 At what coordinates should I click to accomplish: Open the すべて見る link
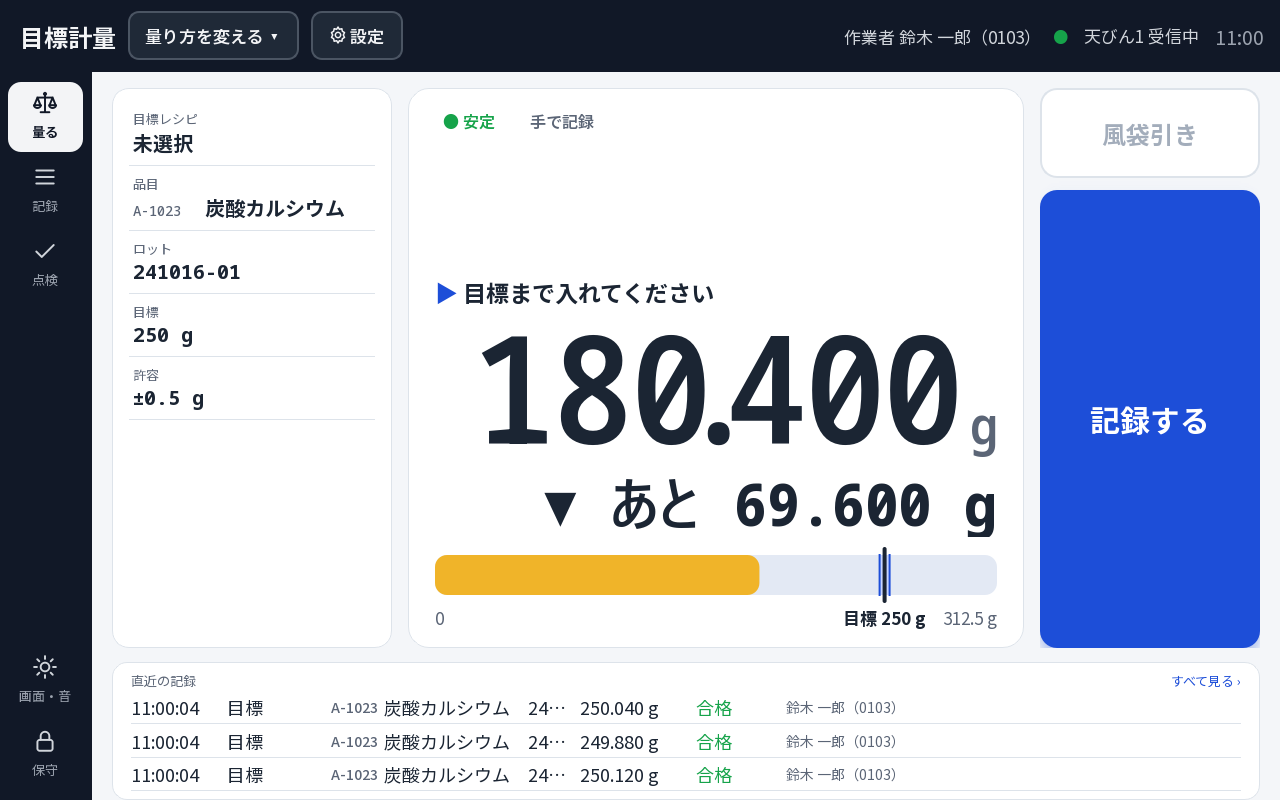coord(1206,681)
